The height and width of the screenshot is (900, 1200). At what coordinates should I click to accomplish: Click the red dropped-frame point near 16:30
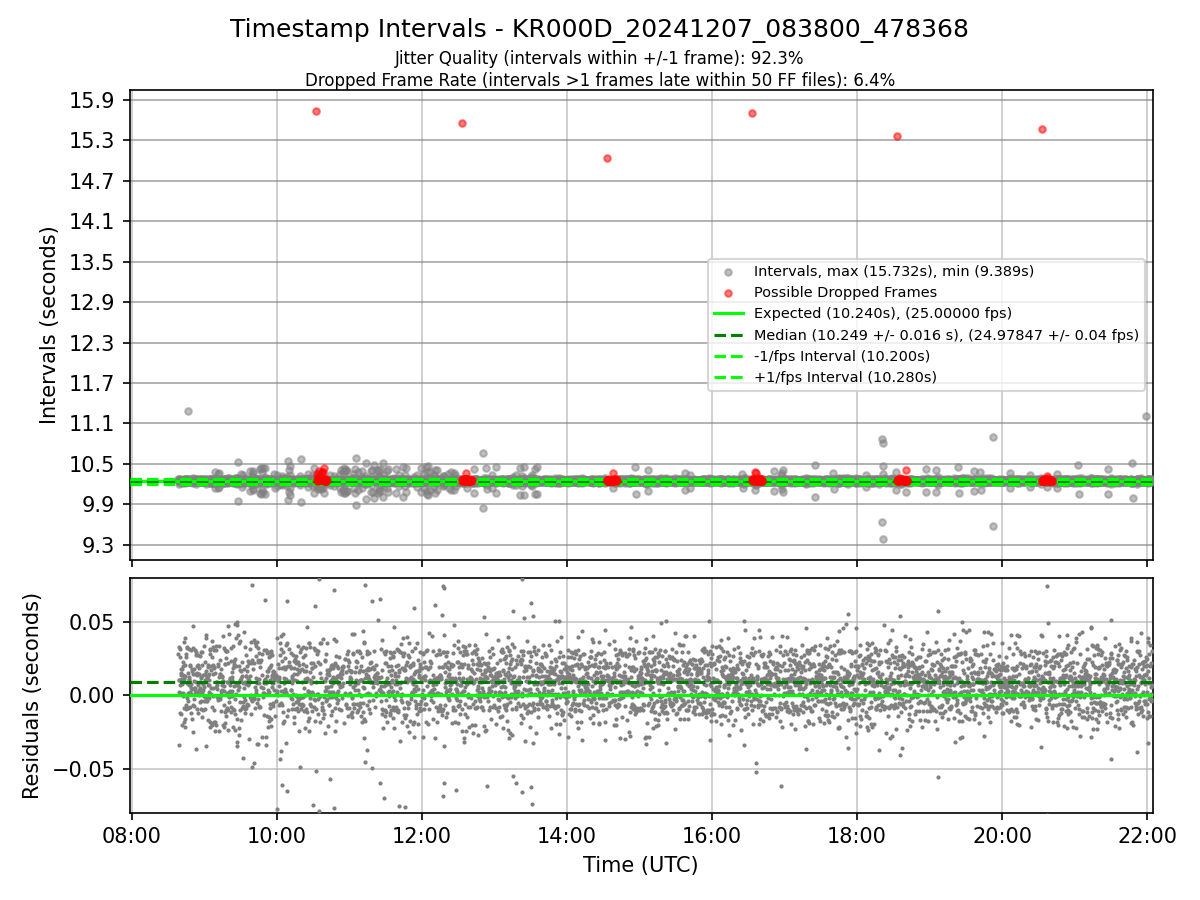(752, 113)
